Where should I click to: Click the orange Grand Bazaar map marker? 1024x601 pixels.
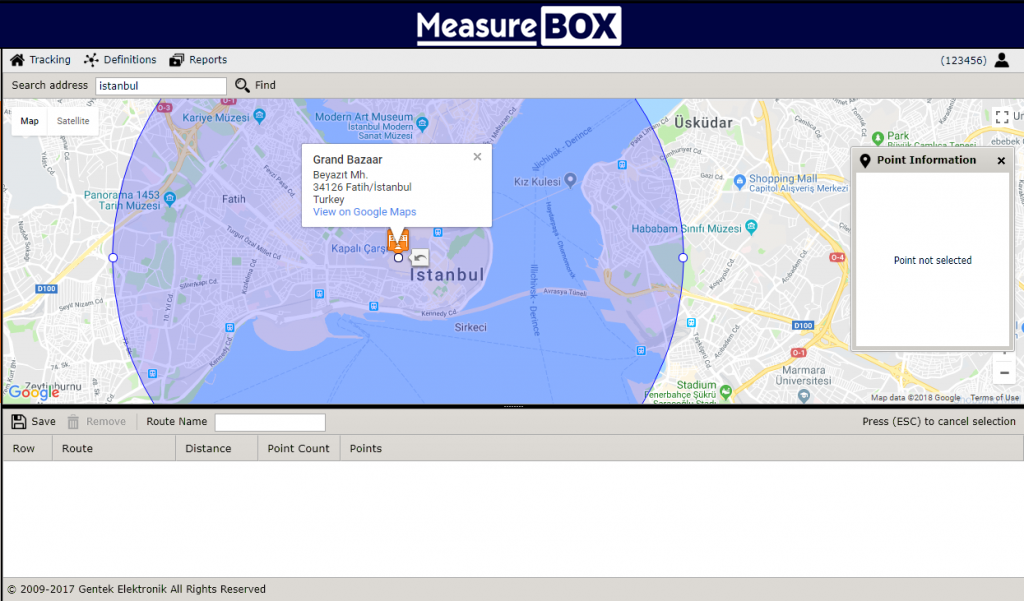[397, 240]
